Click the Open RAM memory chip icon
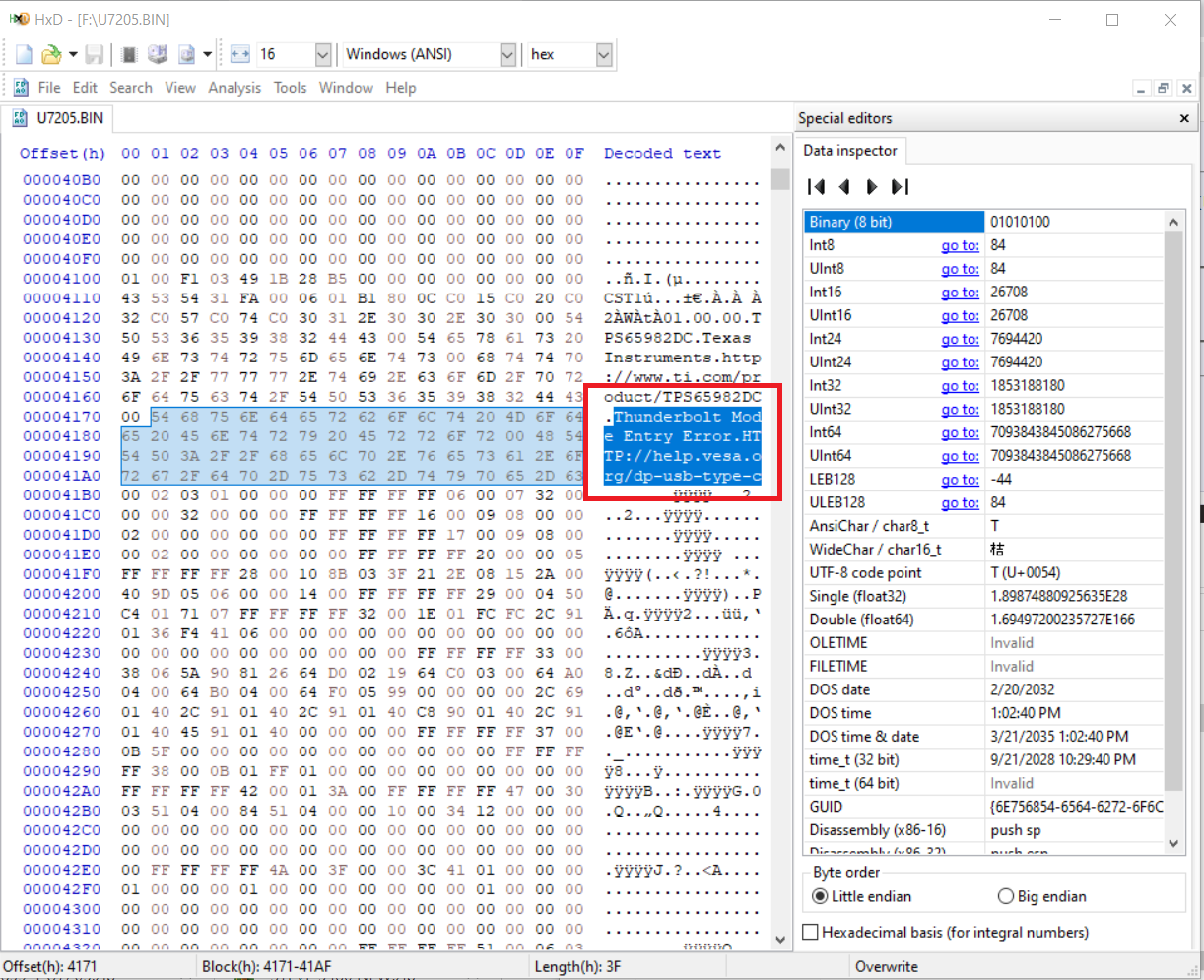1204x980 pixels. click(x=128, y=55)
